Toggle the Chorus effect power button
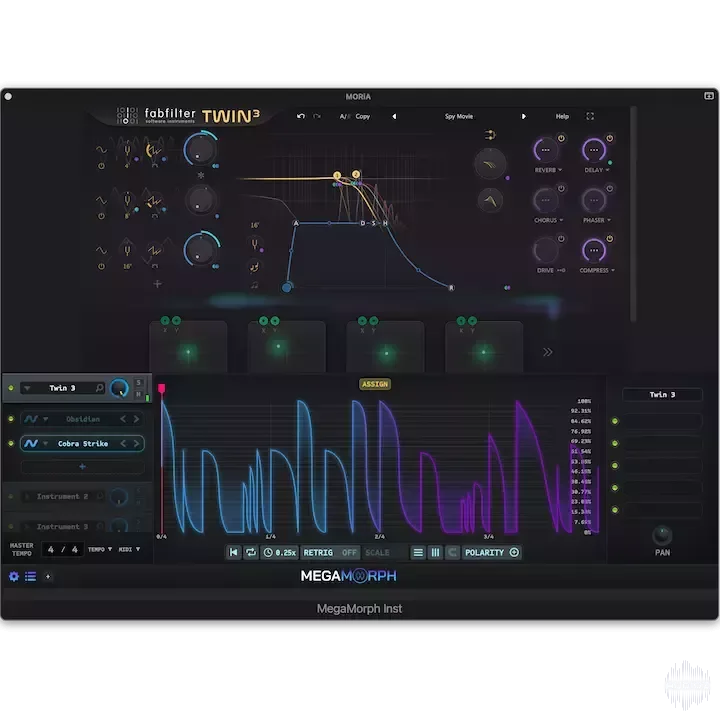This screenshot has height=720, width=720. (561, 188)
